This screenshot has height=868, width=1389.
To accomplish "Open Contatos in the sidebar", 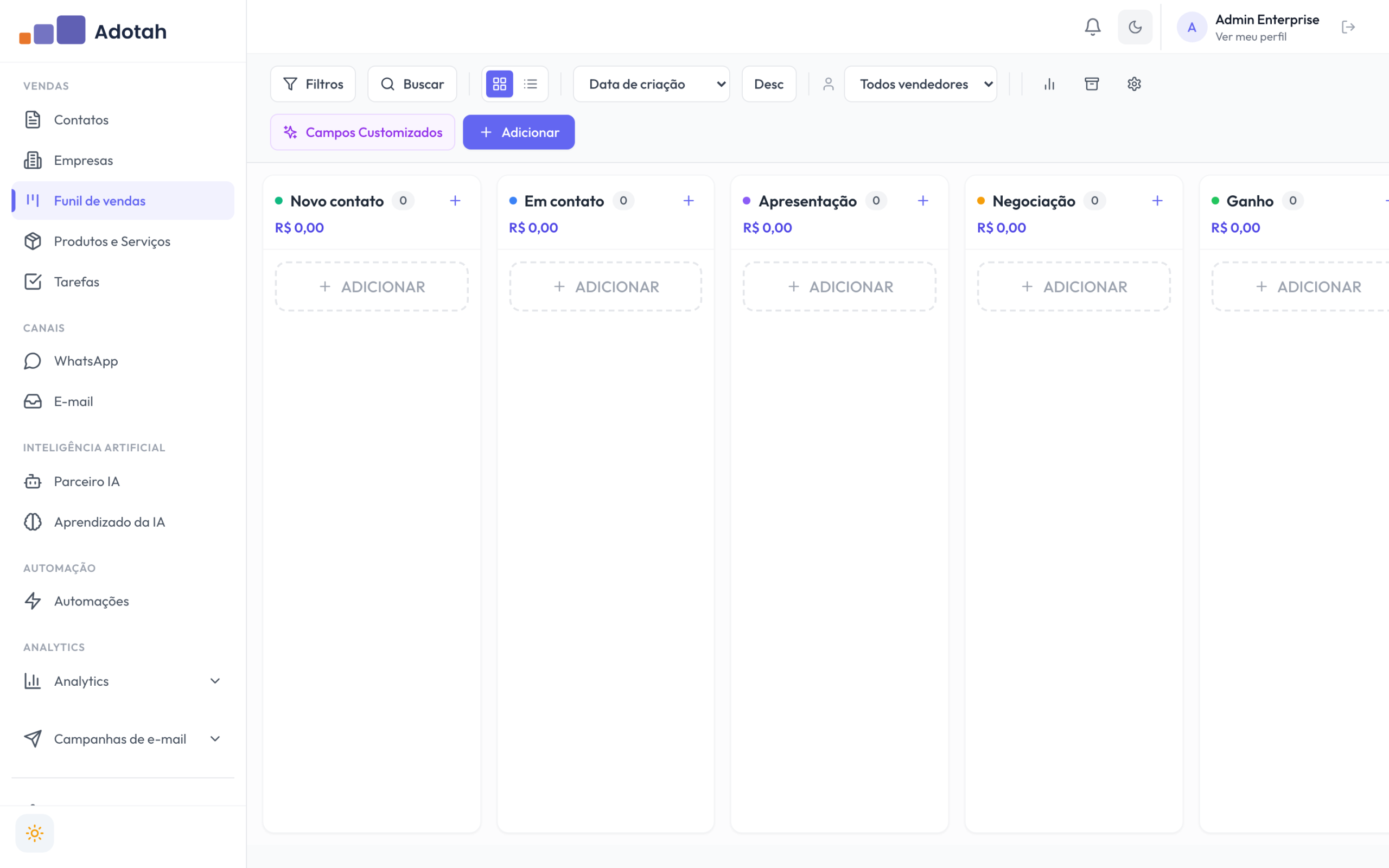I will [x=123, y=120].
